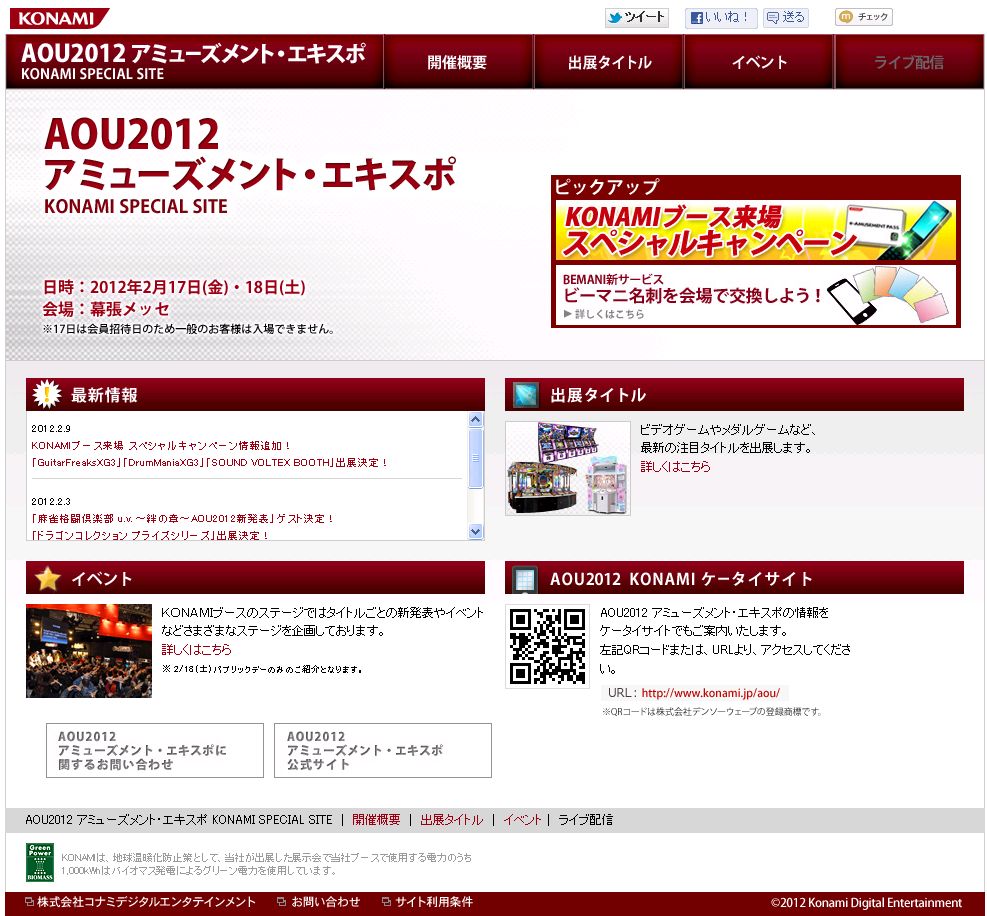This screenshot has height=916, width=987.
Task: Open お問い合わせ link in bottom bar
Action: pos(319,902)
